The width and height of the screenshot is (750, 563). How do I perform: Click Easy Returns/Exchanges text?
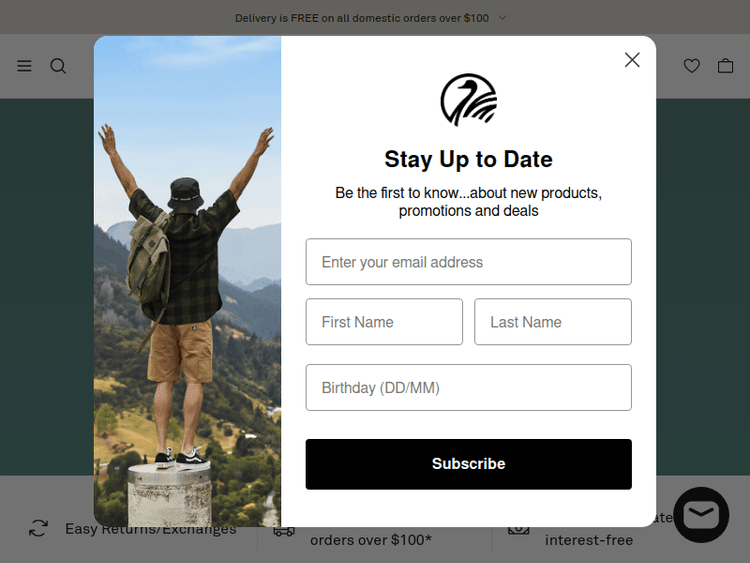[x=151, y=529]
